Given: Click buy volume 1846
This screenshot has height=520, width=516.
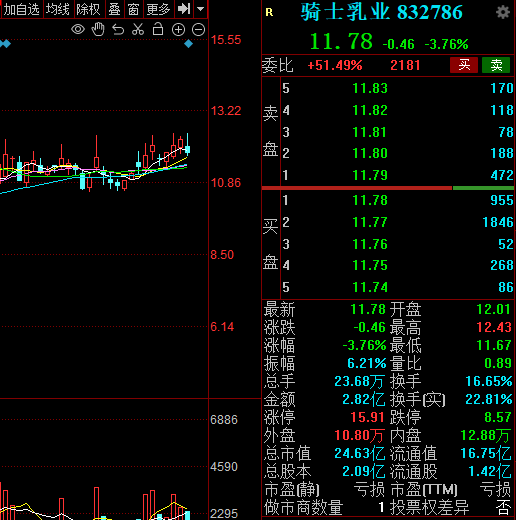Looking at the screenshot, I should coord(498,222).
